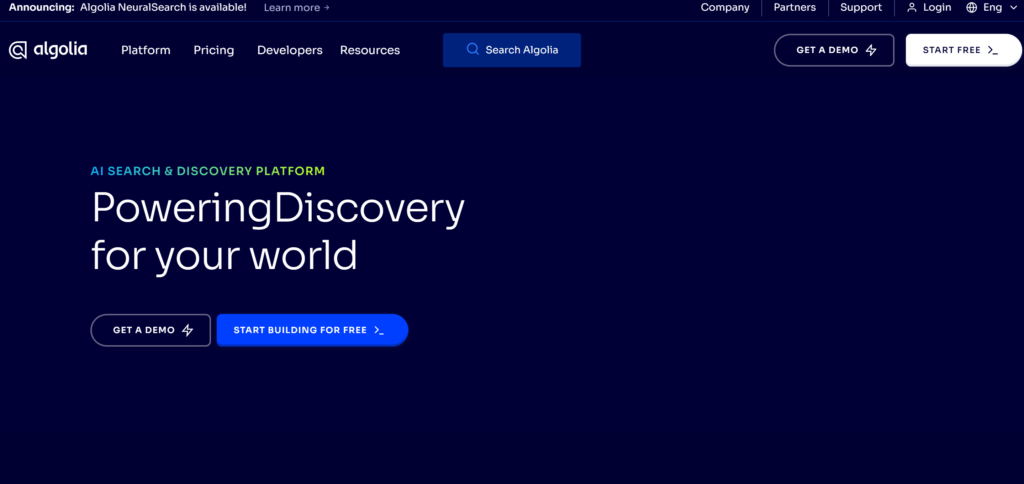Expand the Eng language dropdown chevron
1024x484 pixels.
click(1013, 8)
